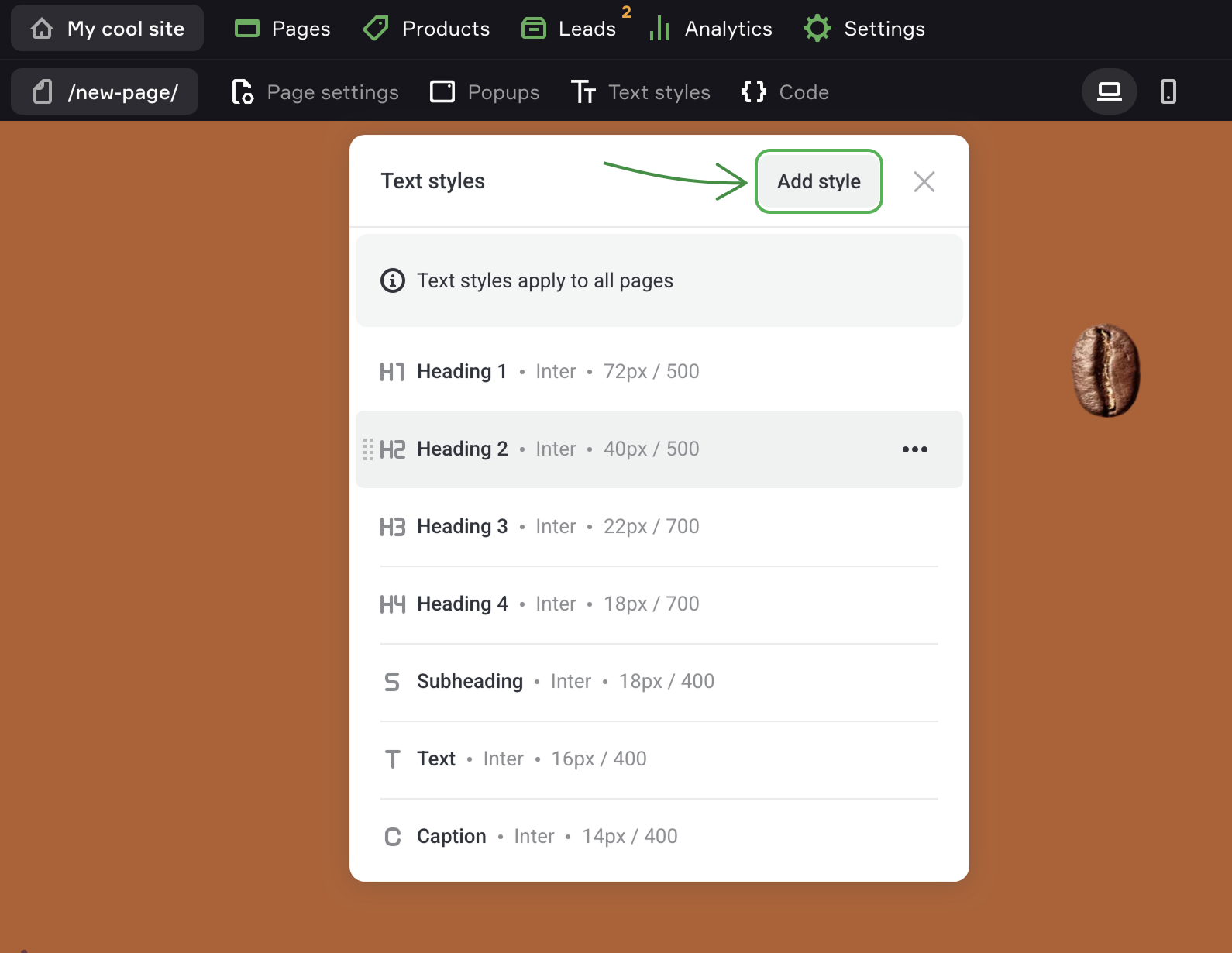Open the Pages menu

[283, 29]
